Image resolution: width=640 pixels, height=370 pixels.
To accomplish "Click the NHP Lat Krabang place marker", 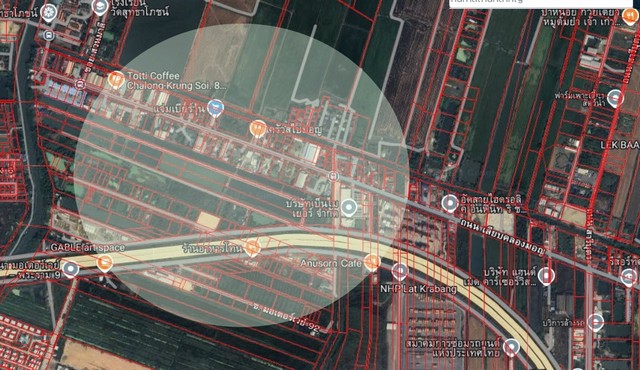I will click(400, 272).
